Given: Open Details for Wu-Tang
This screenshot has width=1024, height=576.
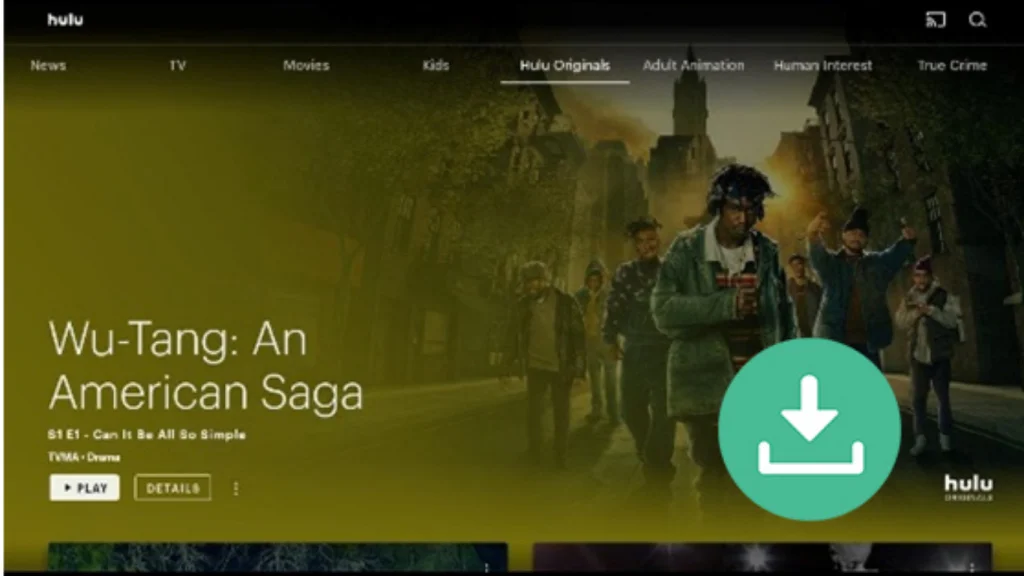Looking at the screenshot, I should coord(172,488).
